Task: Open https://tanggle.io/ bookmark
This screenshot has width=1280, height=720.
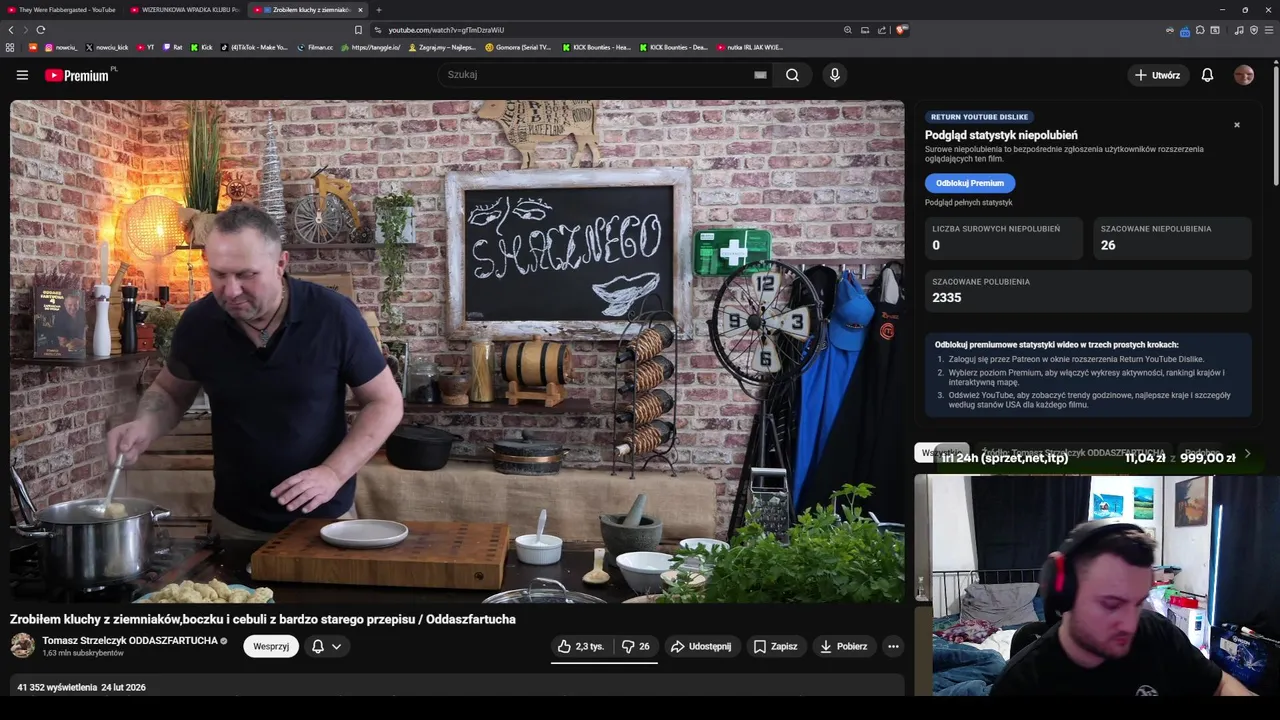Action: click(371, 47)
